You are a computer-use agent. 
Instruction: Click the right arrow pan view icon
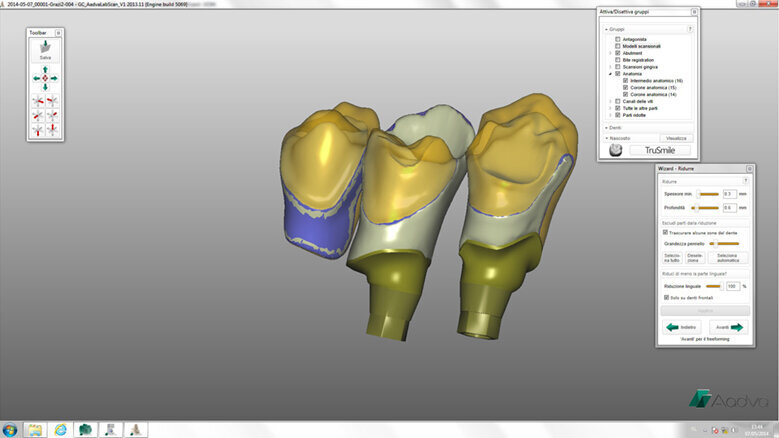coord(54,77)
